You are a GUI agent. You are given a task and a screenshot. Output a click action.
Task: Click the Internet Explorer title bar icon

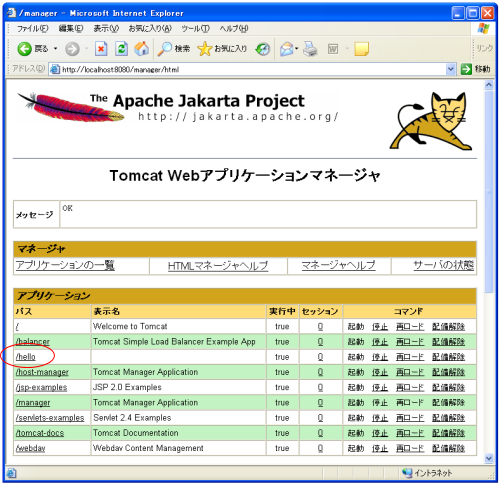pos(11,13)
